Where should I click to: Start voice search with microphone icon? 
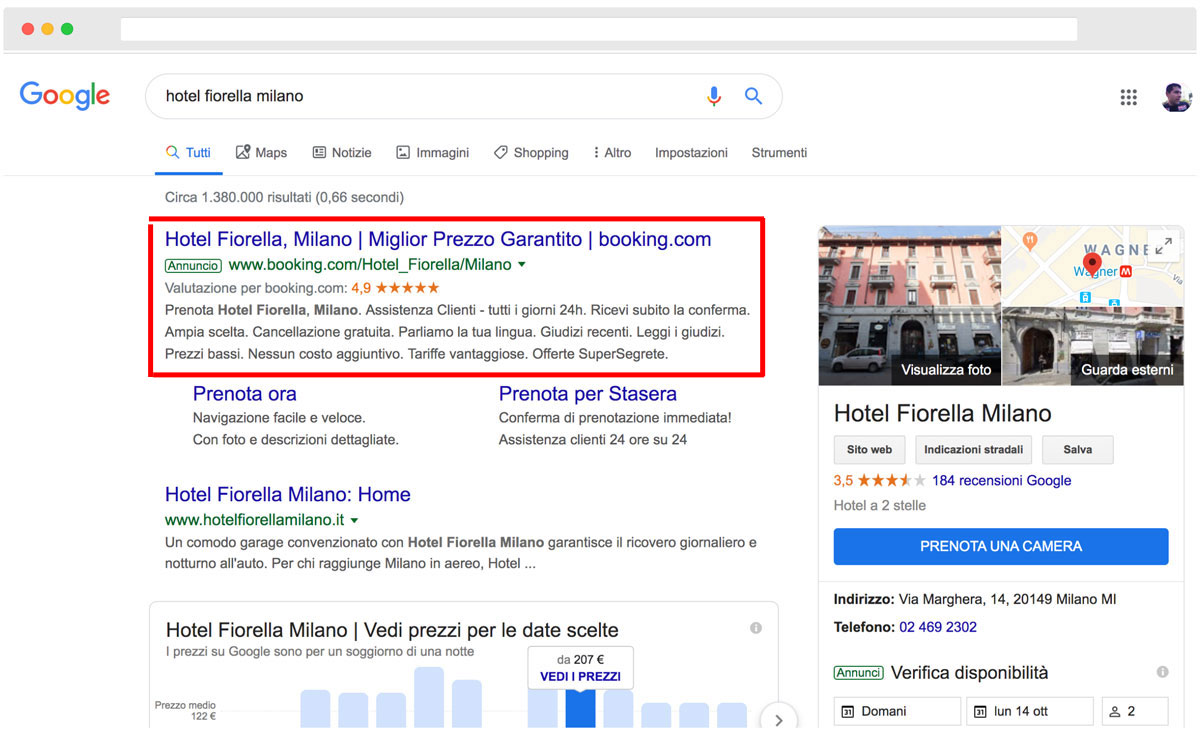[x=714, y=96]
